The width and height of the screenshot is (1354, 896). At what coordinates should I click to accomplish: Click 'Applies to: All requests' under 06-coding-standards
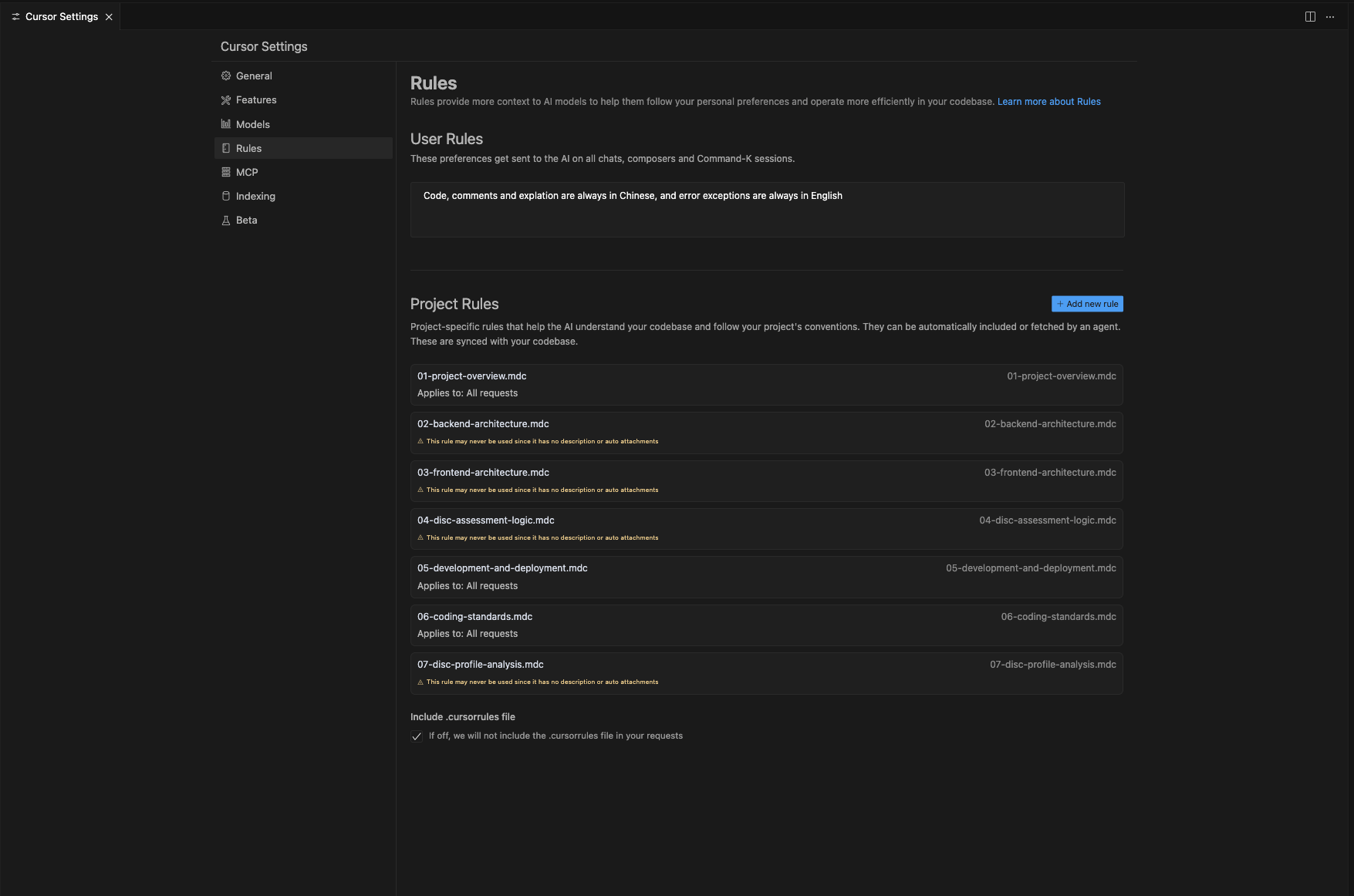click(x=468, y=634)
